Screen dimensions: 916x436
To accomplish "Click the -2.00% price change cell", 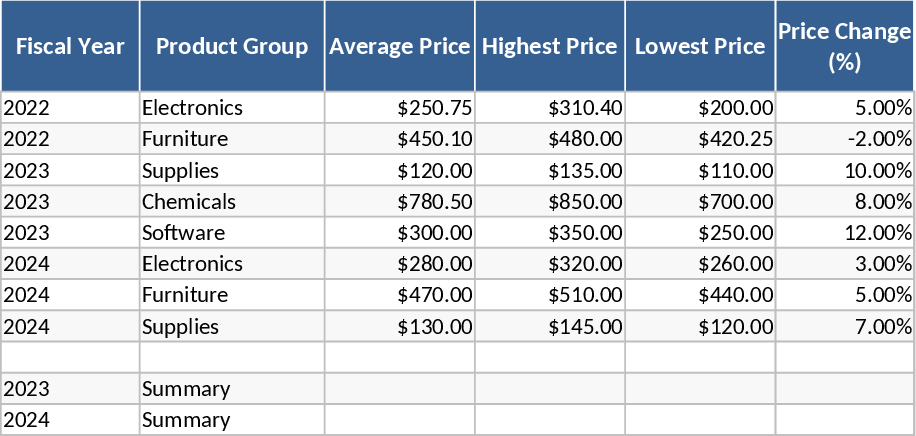I will coord(845,138).
